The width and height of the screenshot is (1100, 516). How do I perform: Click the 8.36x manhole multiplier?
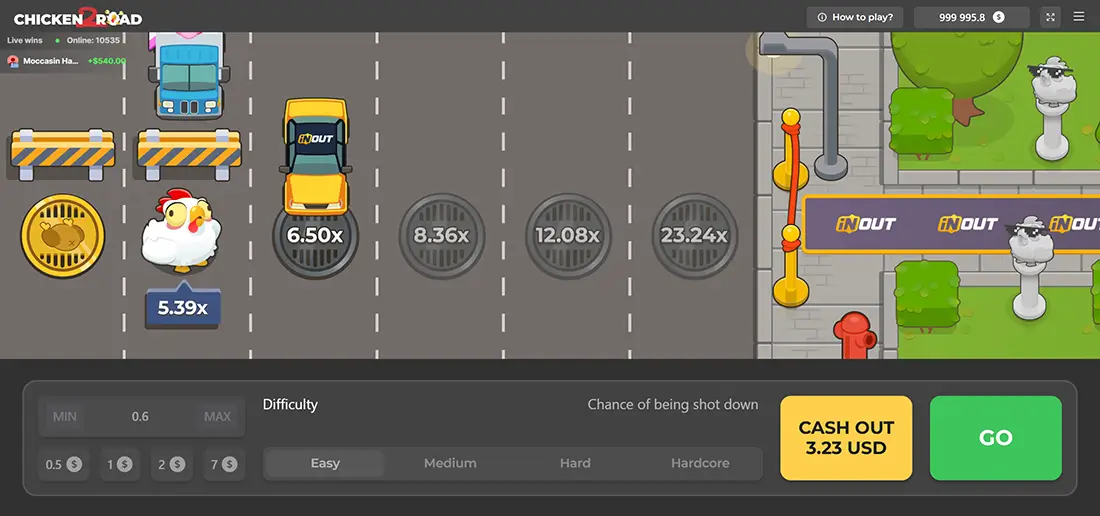point(441,236)
